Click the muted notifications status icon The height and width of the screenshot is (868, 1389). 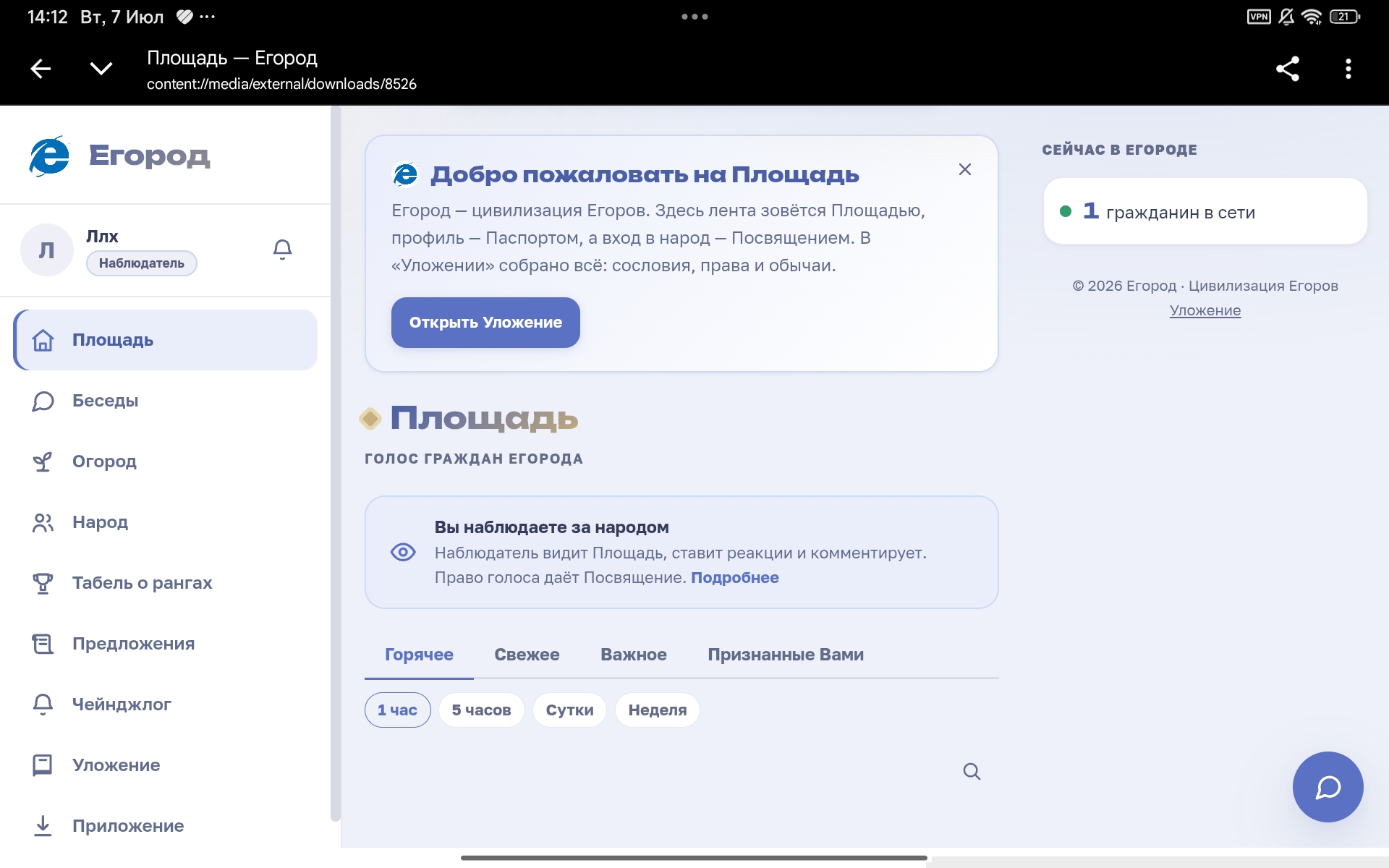1286,17
